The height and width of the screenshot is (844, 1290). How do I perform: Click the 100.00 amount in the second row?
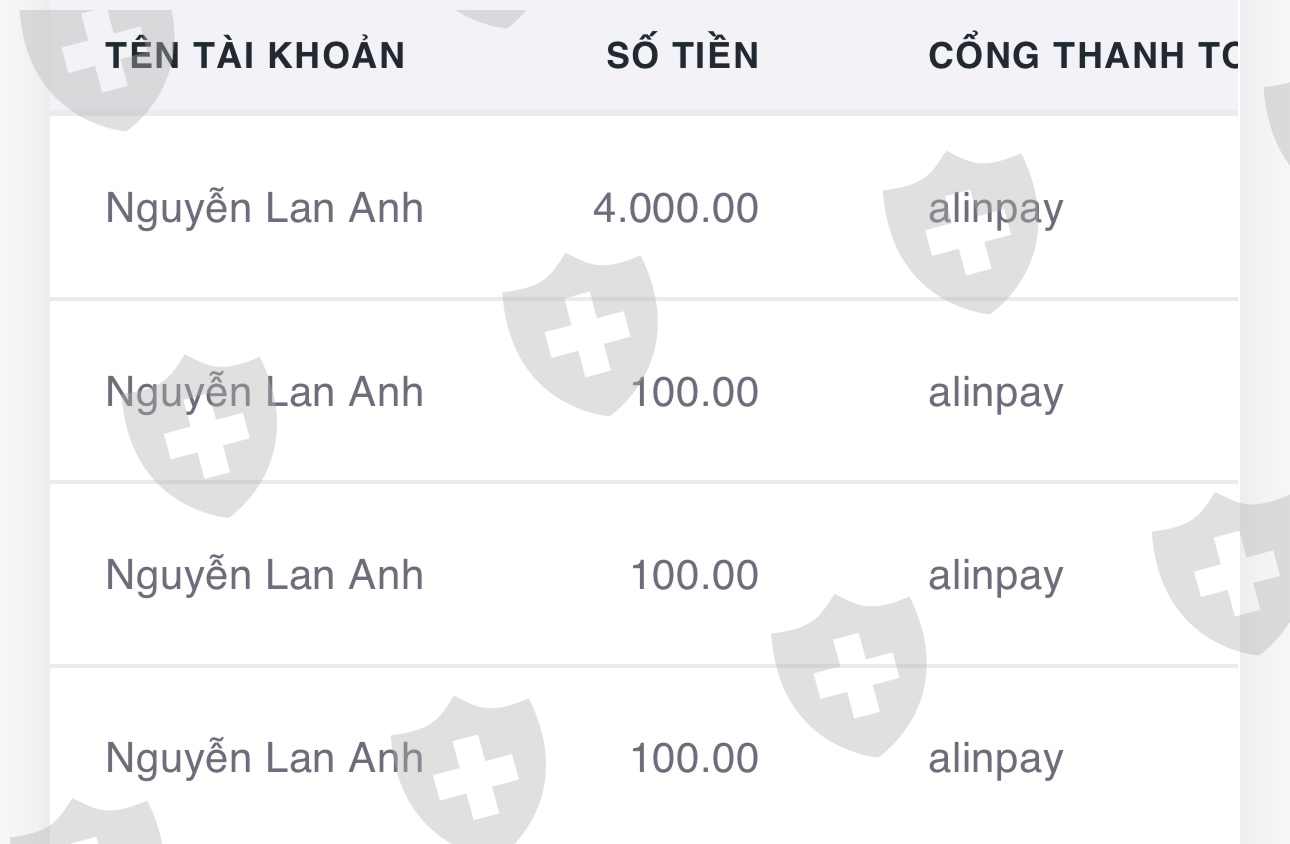pos(694,392)
